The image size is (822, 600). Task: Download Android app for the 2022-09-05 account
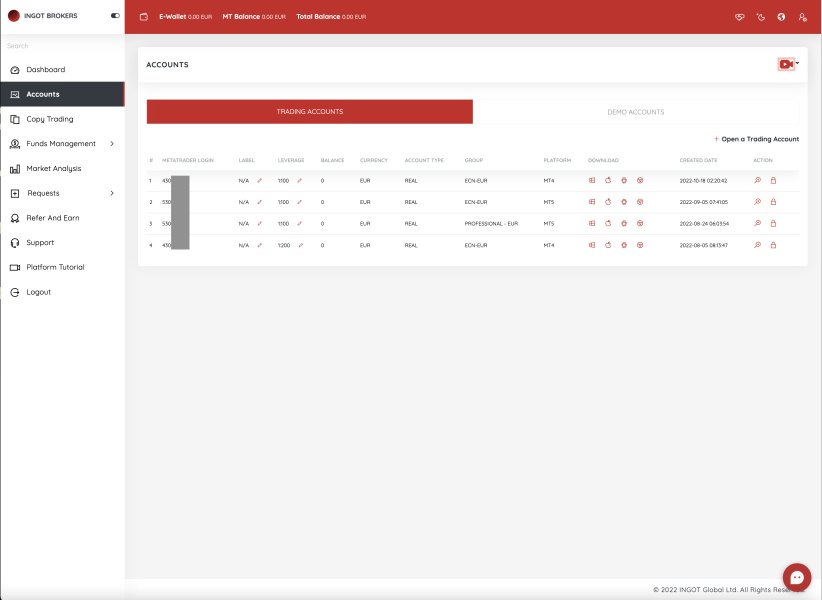tap(624, 202)
